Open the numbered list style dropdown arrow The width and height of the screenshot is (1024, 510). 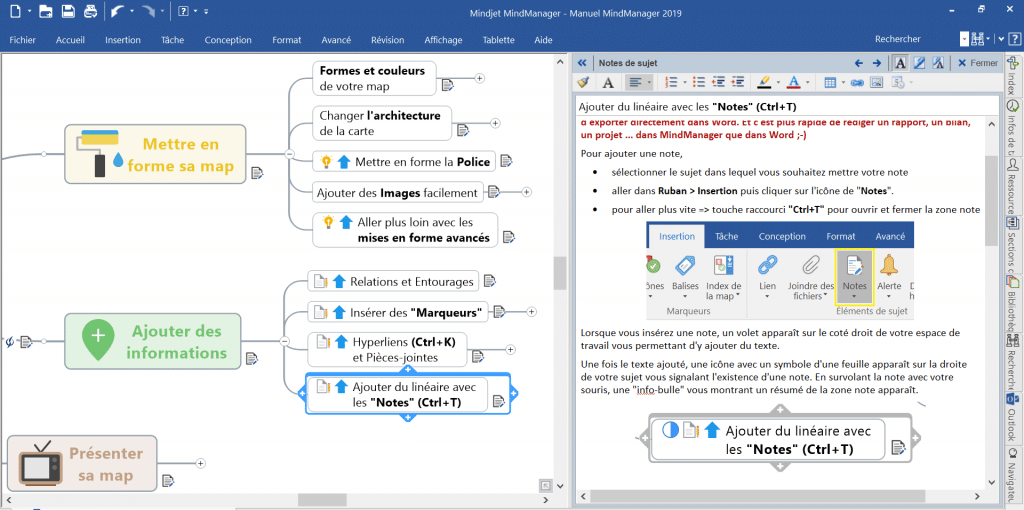684,82
